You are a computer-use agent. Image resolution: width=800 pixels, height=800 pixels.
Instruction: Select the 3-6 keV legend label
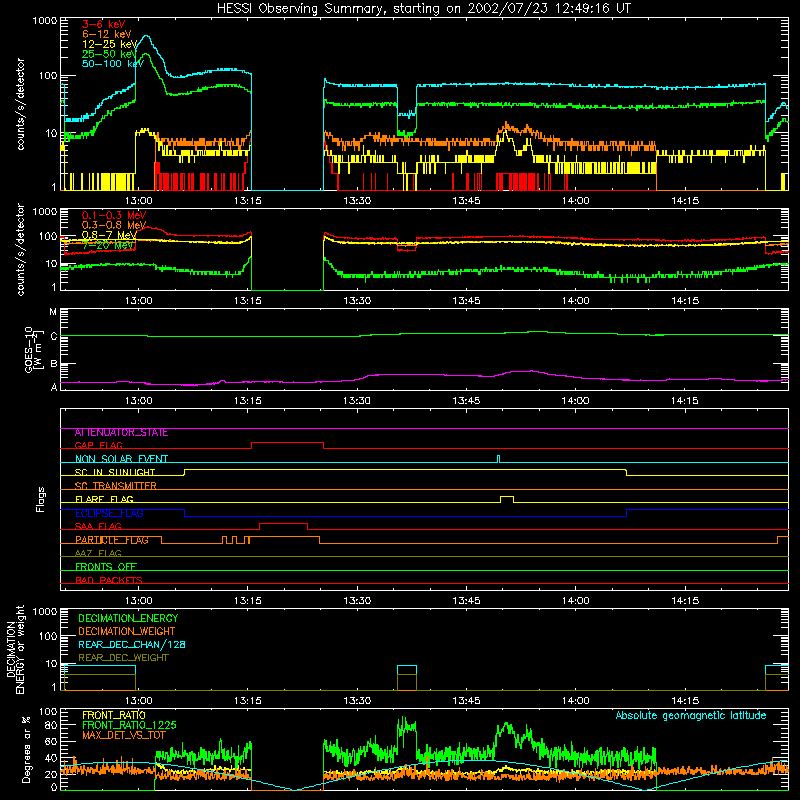tap(103, 24)
